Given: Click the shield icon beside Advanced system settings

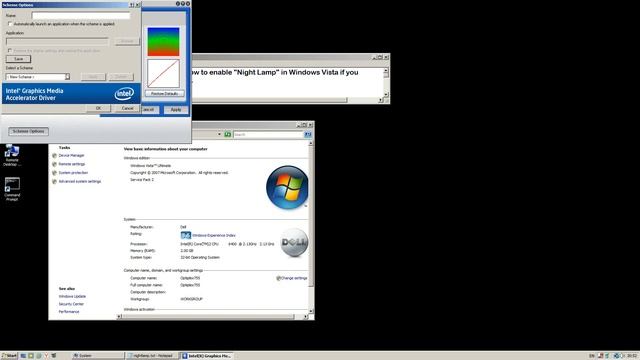Looking at the screenshot, I should [54, 181].
